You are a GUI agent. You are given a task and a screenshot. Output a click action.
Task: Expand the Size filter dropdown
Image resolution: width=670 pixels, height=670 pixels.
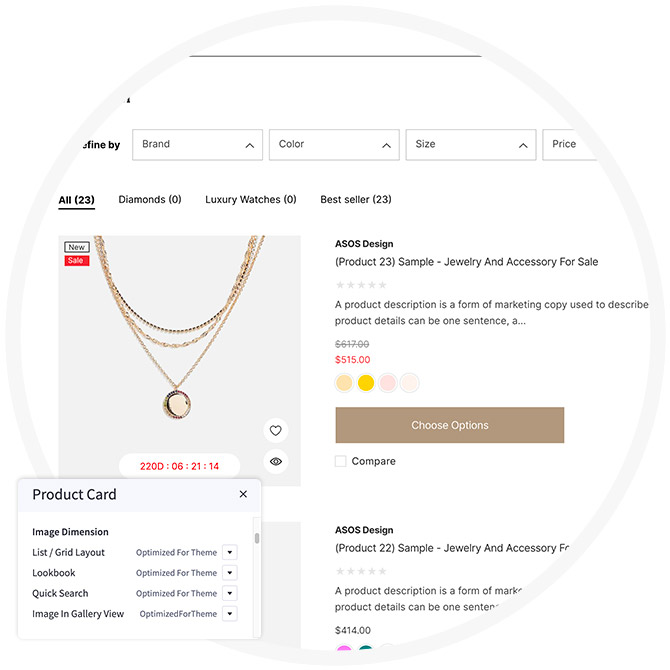coord(470,144)
